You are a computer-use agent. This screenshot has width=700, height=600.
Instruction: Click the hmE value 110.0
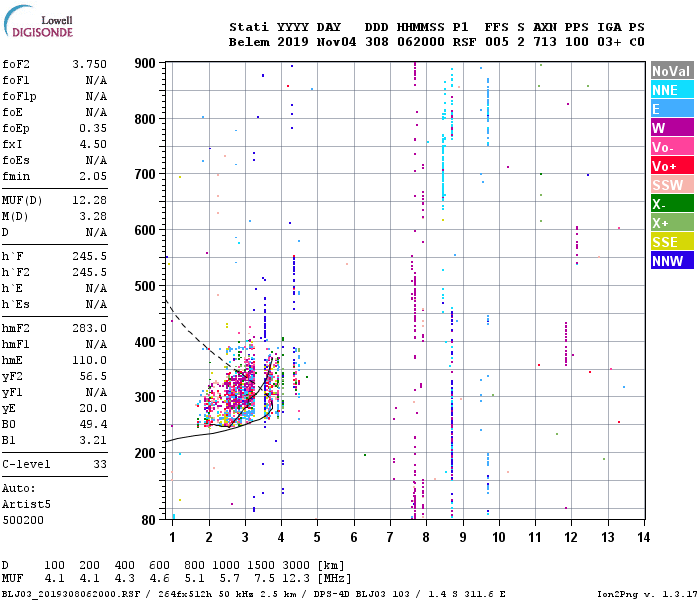(90, 360)
